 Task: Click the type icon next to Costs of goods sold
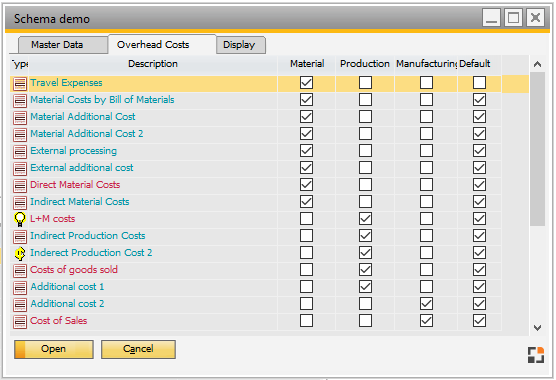point(20,270)
